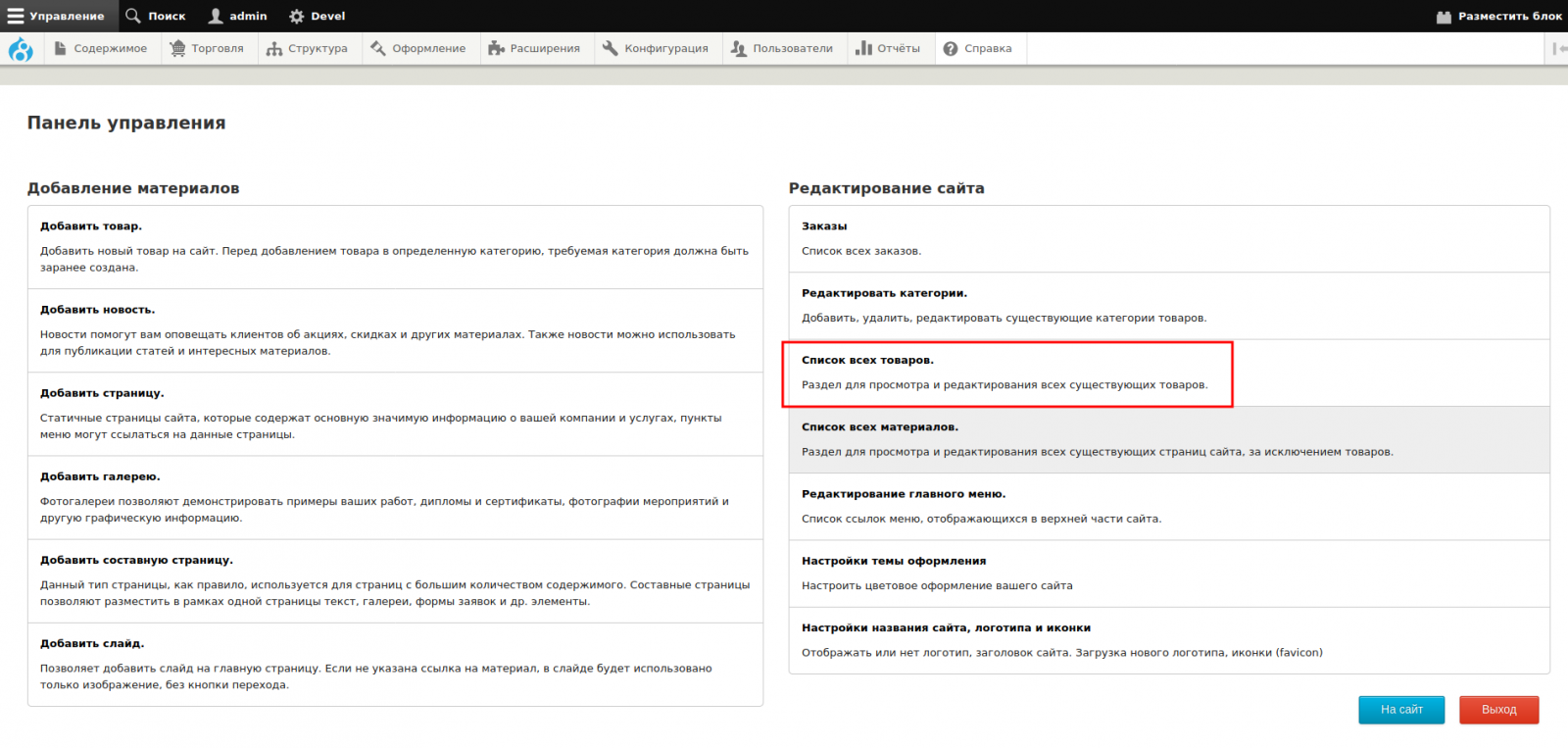
Task: Click the Добавить страницу link
Action: (102, 393)
